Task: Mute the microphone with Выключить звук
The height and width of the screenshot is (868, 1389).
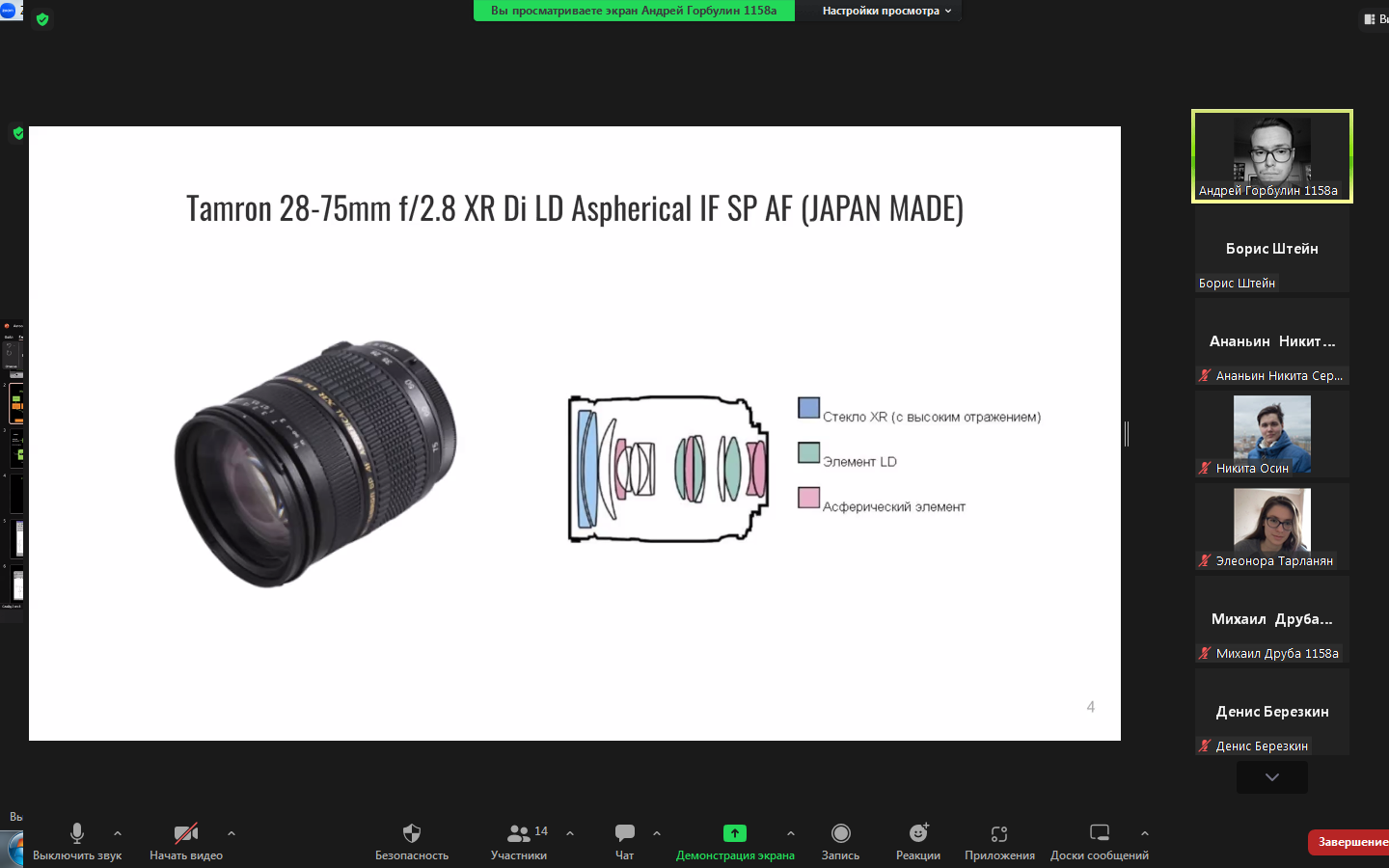Action: click(77, 841)
